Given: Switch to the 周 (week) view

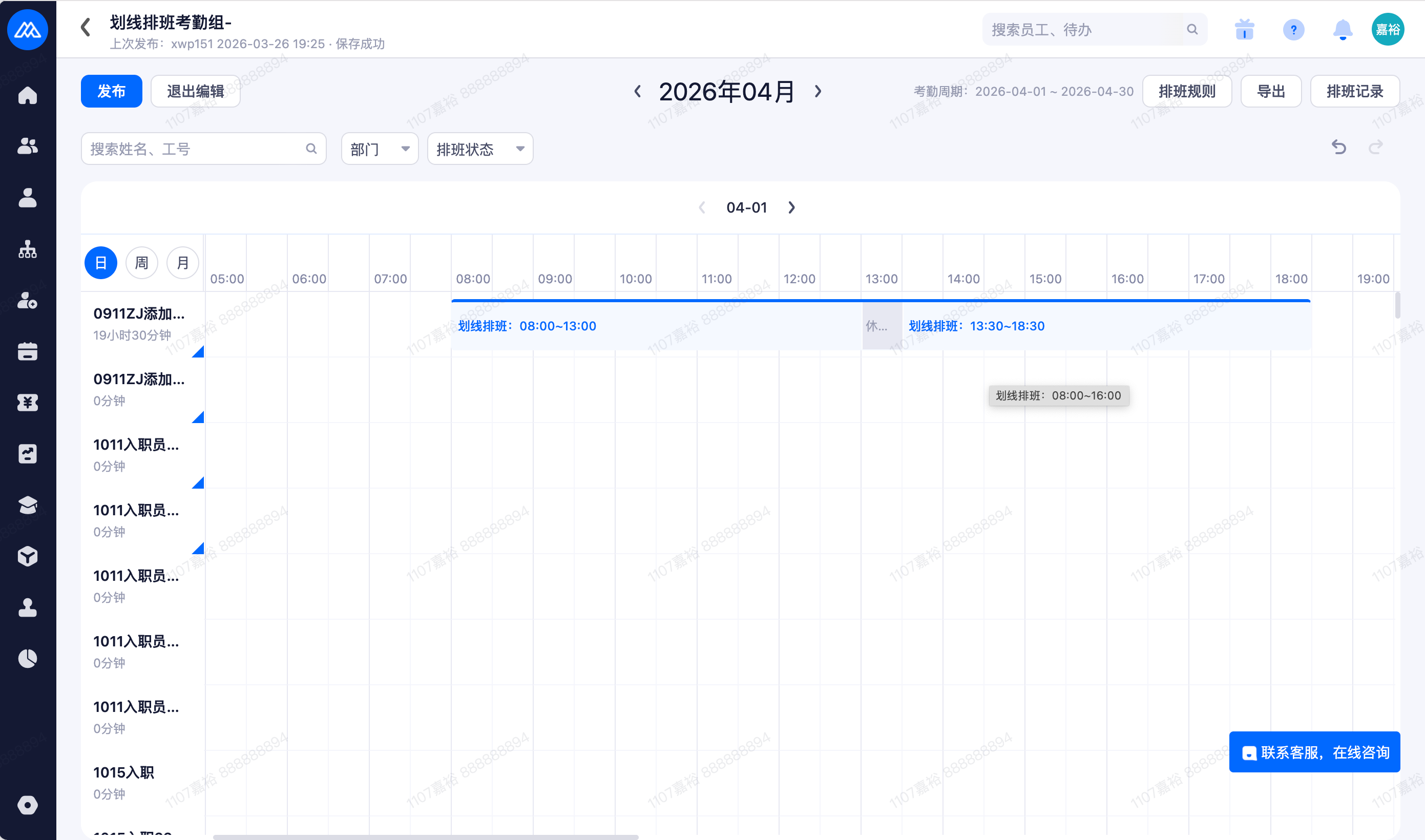Looking at the screenshot, I should [141, 263].
